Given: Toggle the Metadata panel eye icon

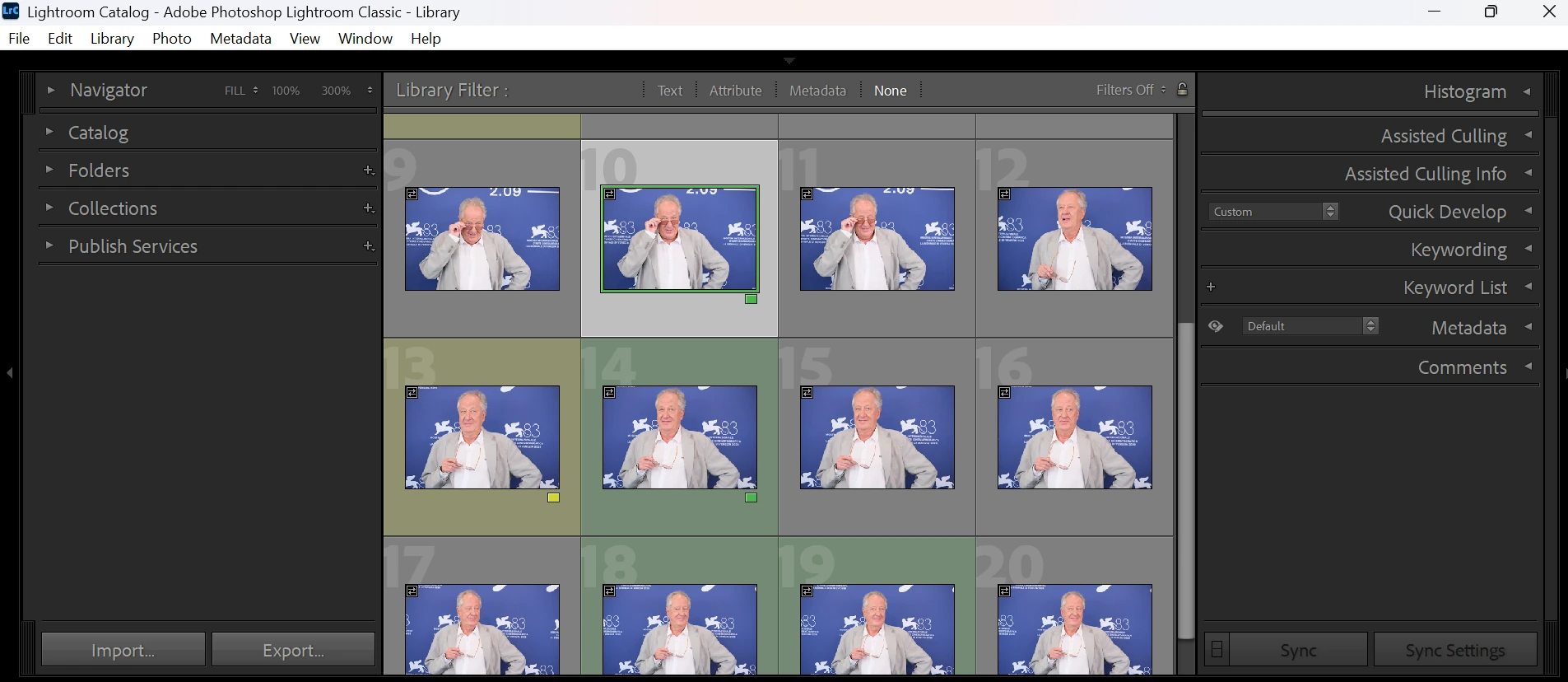Looking at the screenshot, I should 1216,327.
